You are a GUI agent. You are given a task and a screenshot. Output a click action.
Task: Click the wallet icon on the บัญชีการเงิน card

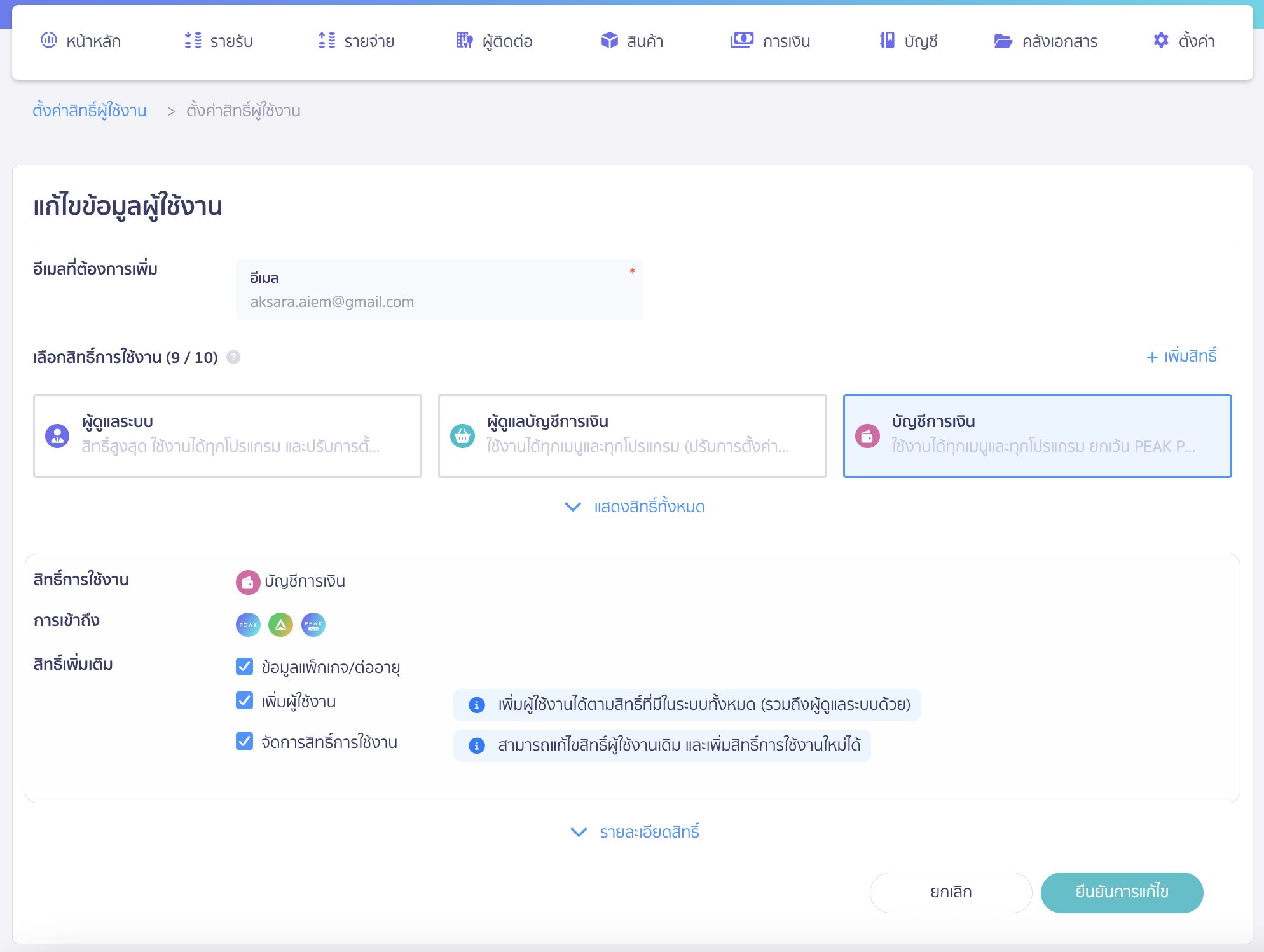pos(867,436)
